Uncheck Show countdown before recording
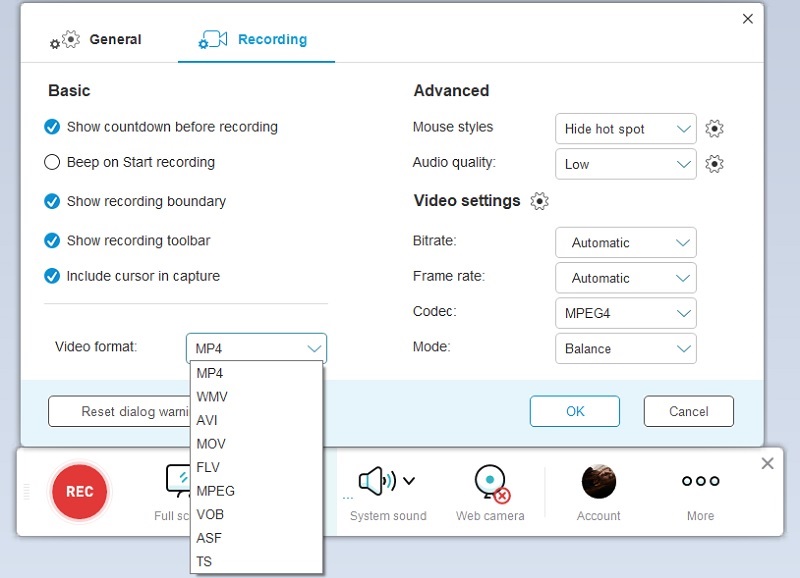The height and width of the screenshot is (578, 800). point(52,127)
